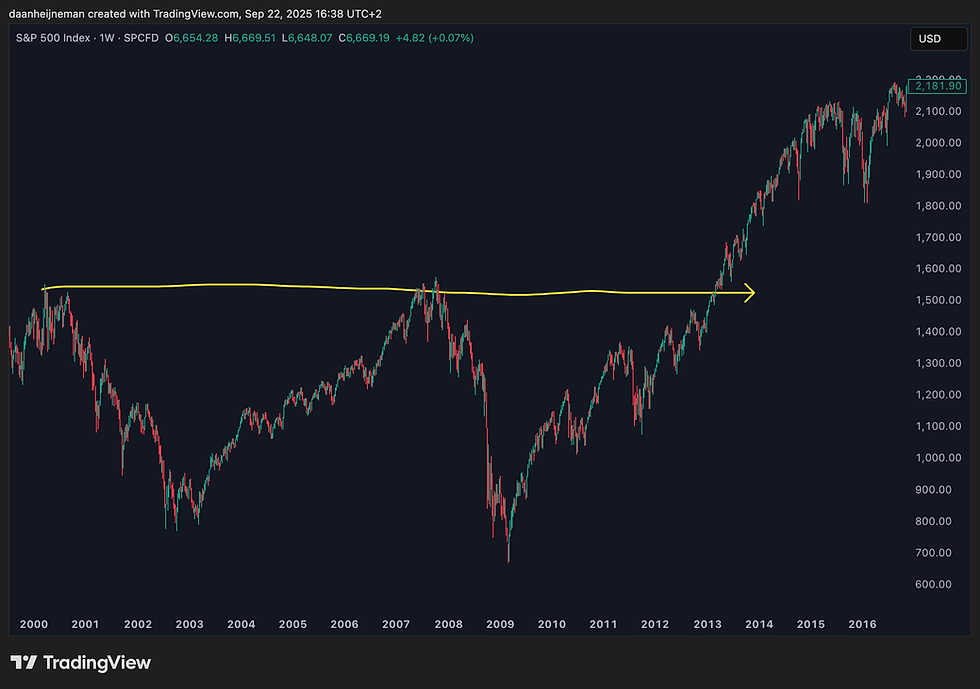Viewport: 980px width, 689px height.
Task: Click the 2013 year label on time axis
Action: point(707,624)
